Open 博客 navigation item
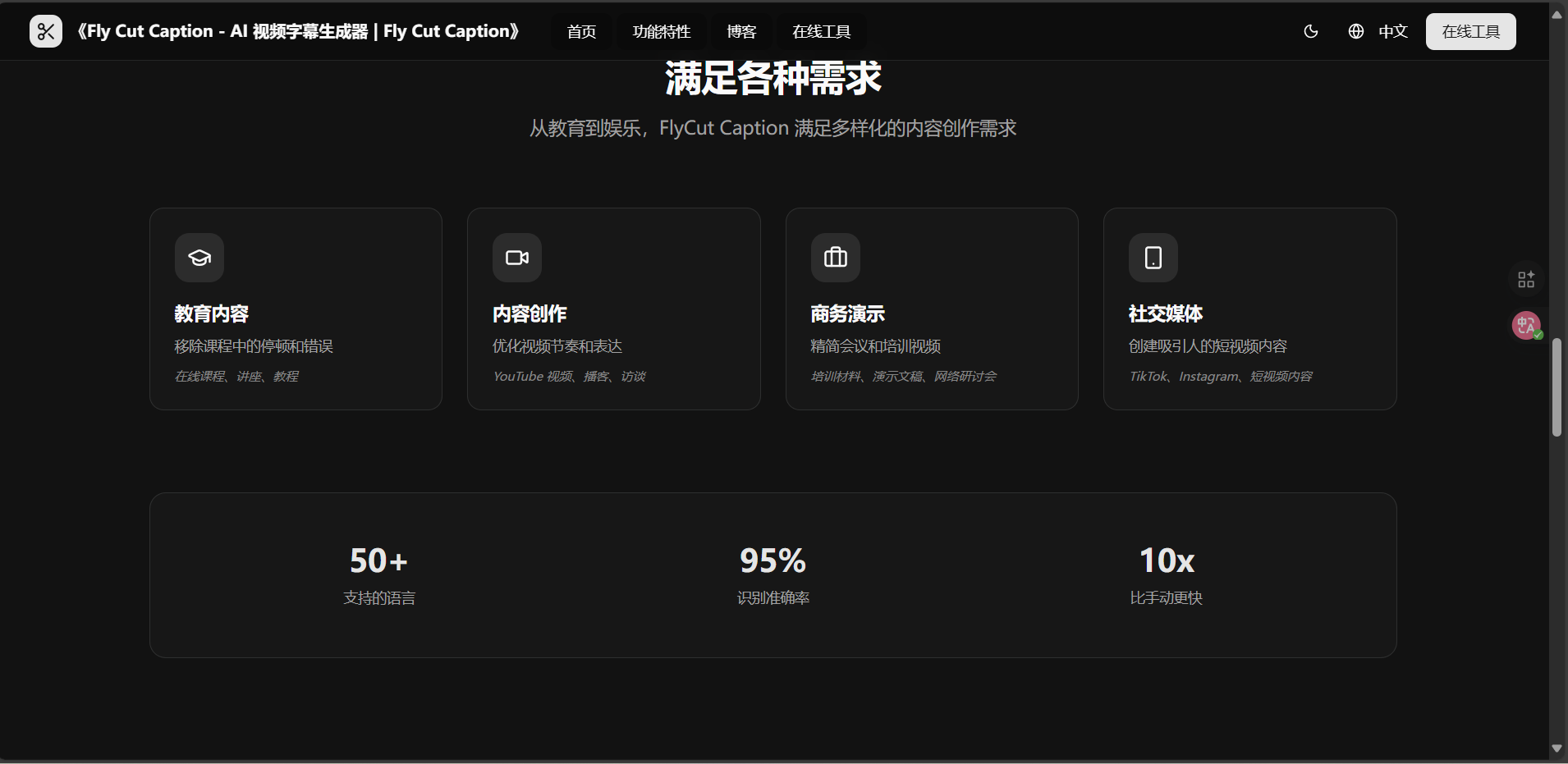 (741, 31)
